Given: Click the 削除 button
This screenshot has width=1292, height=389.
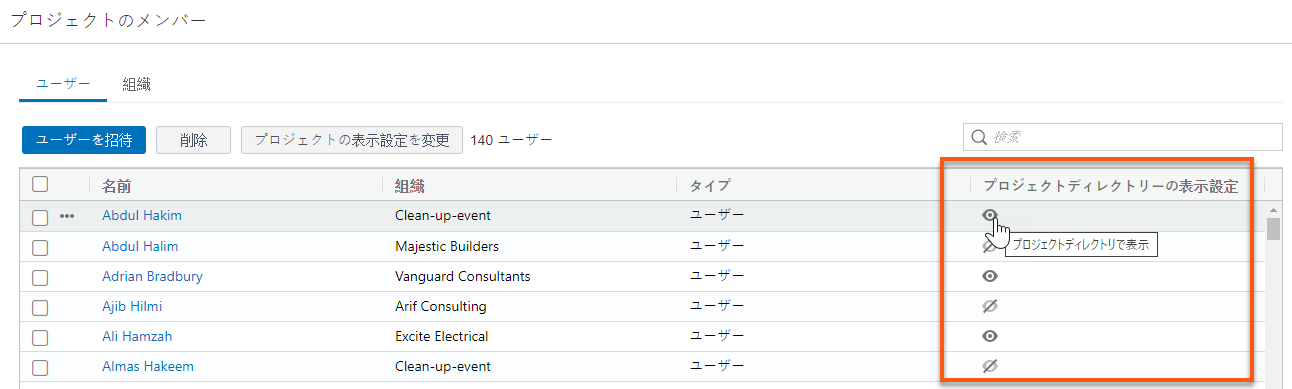Looking at the screenshot, I should pyautogui.click(x=194, y=140).
